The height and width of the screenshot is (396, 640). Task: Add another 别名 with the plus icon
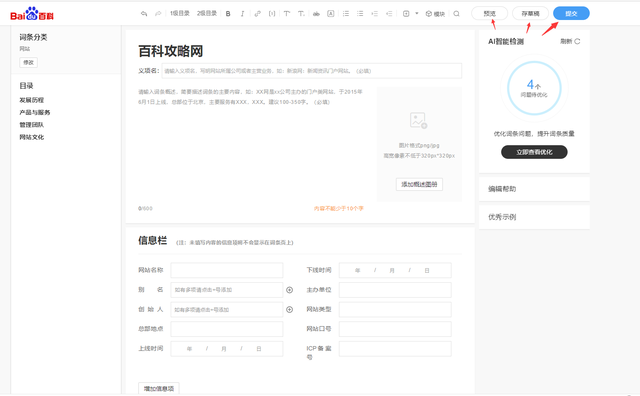click(289, 290)
